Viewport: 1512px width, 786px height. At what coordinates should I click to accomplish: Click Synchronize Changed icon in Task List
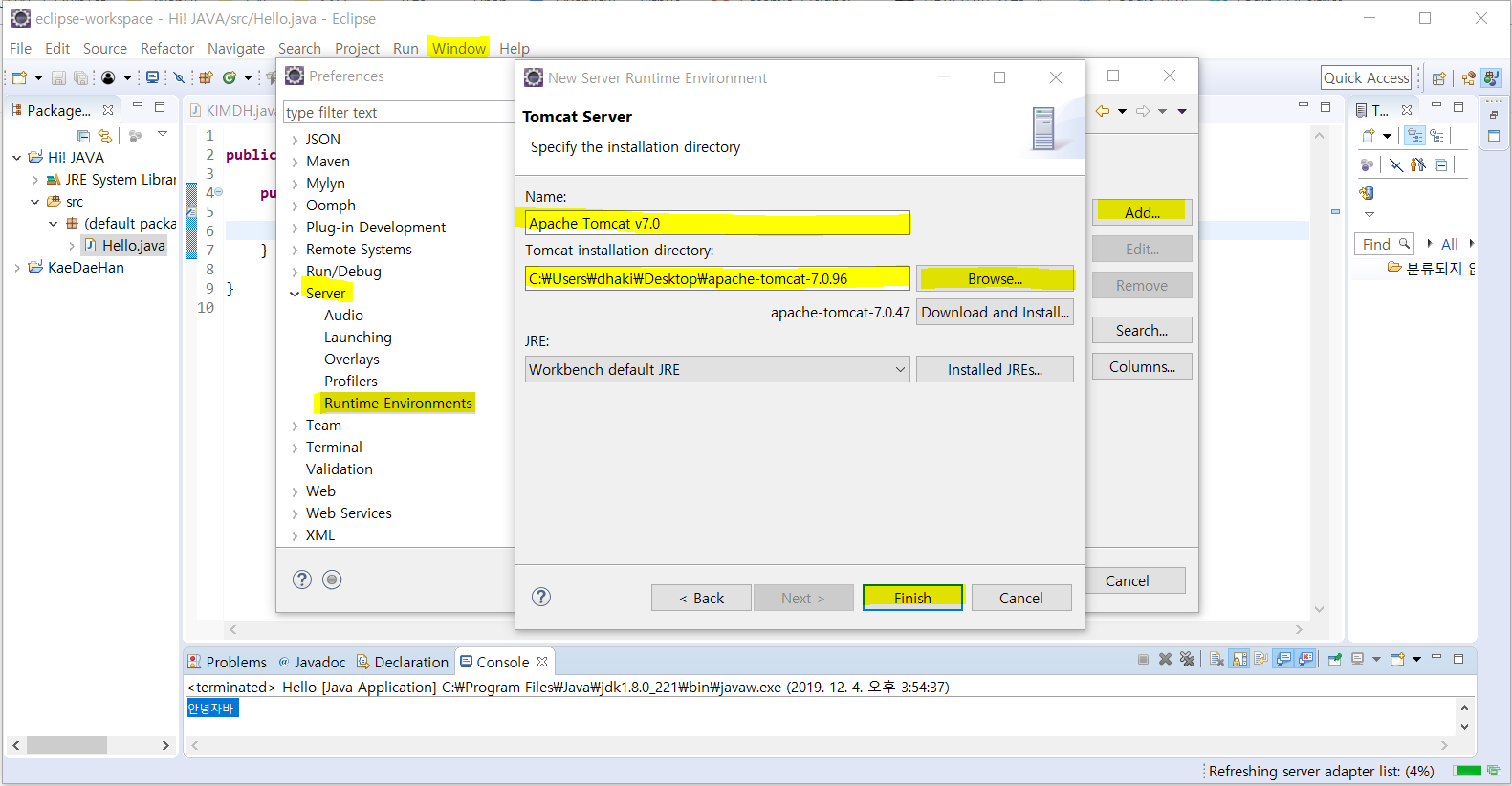coord(1367,193)
